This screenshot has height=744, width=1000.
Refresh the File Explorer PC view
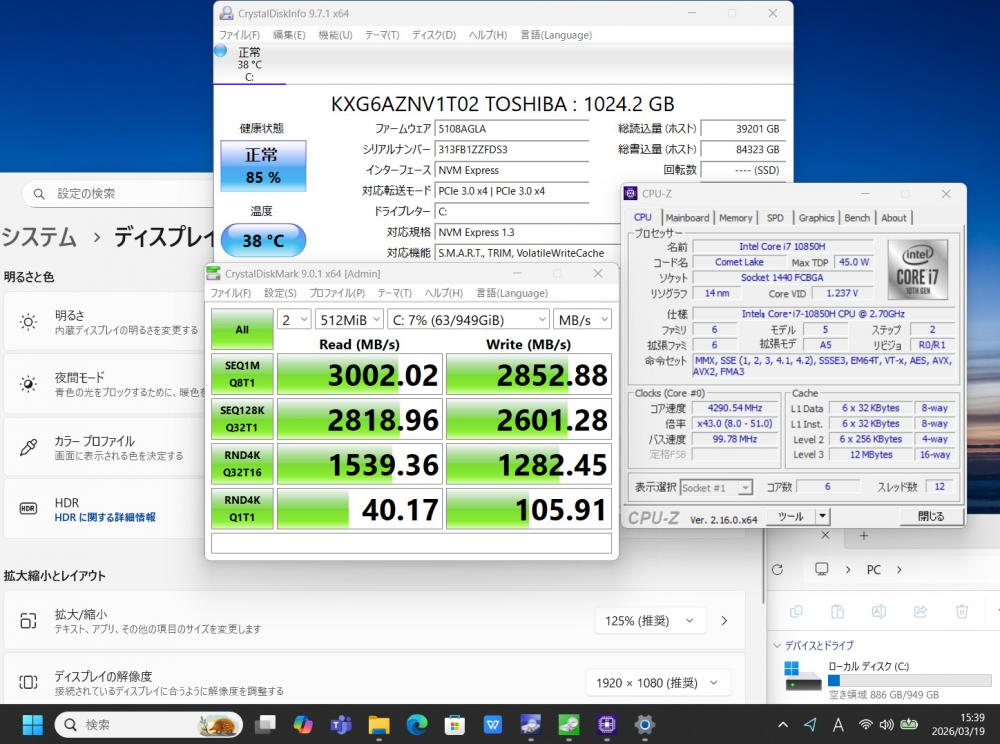coord(778,569)
